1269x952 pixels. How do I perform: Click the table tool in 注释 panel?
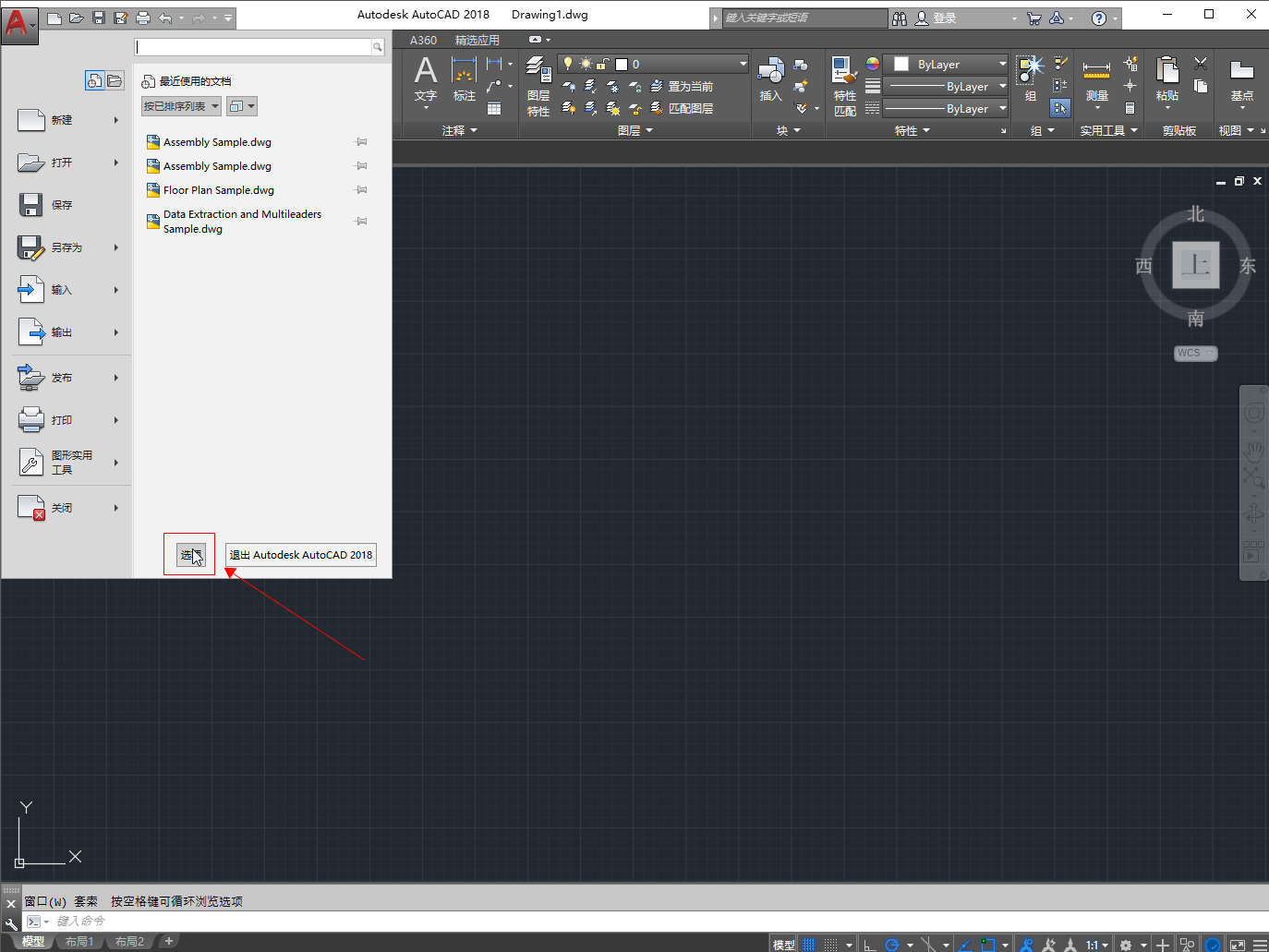tap(494, 109)
